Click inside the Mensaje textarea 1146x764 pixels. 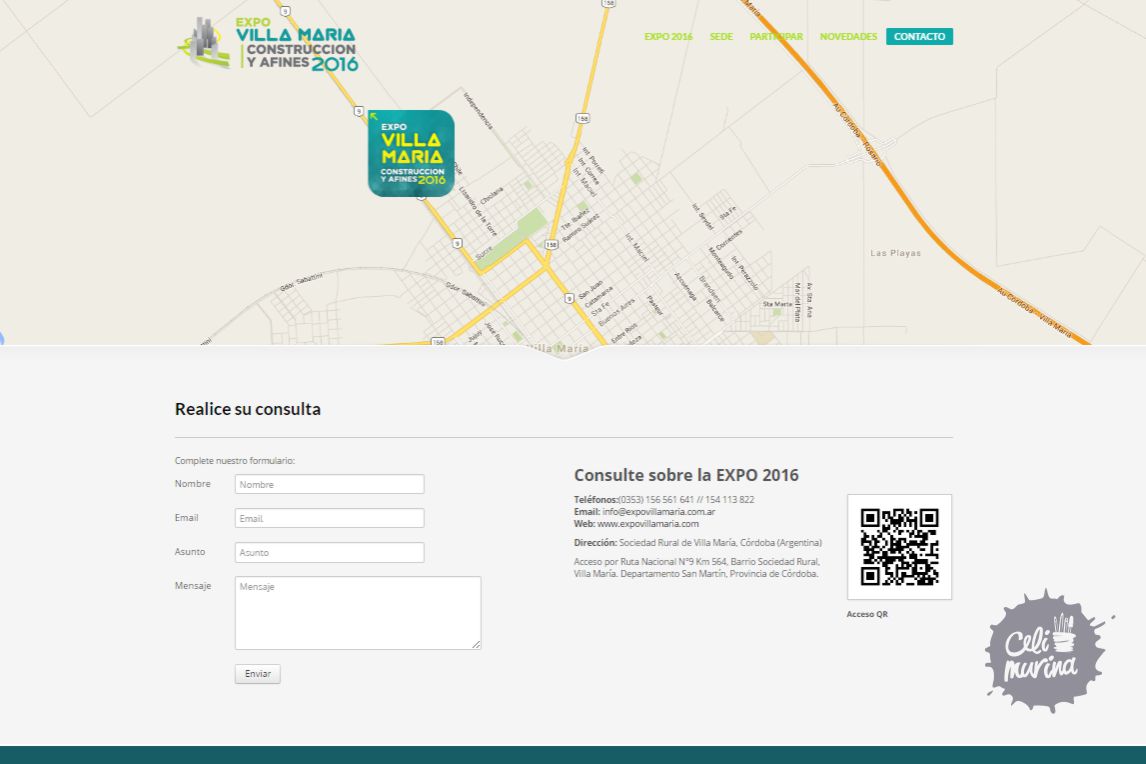click(357, 612)
